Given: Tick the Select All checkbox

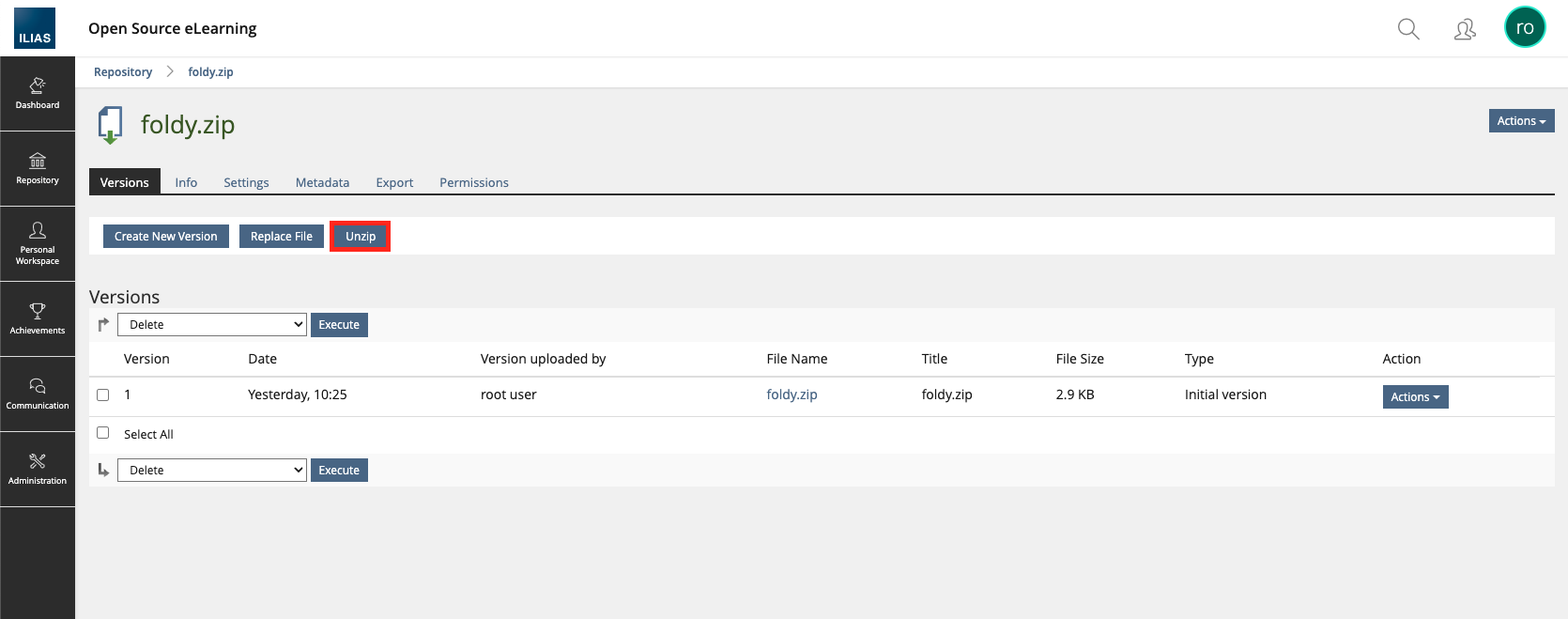Looking at the screenshot, I should 103,433.
